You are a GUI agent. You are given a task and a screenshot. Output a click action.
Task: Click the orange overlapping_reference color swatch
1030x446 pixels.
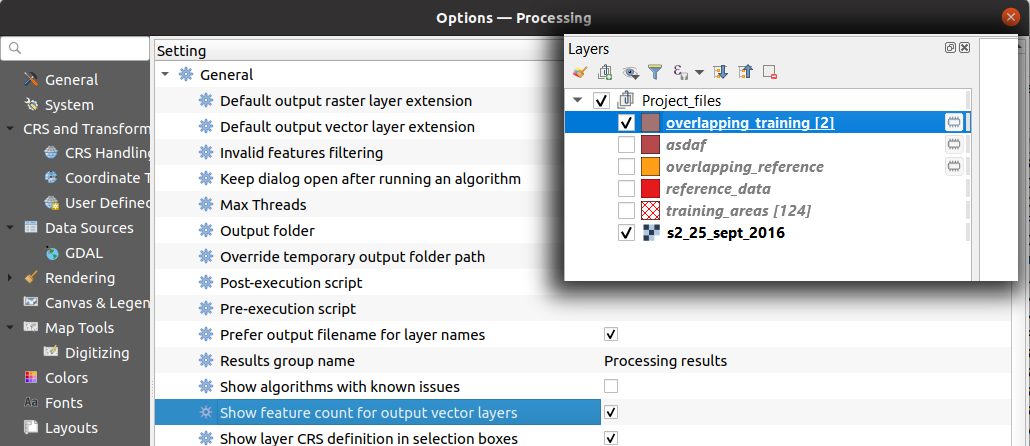click(650, 167)
